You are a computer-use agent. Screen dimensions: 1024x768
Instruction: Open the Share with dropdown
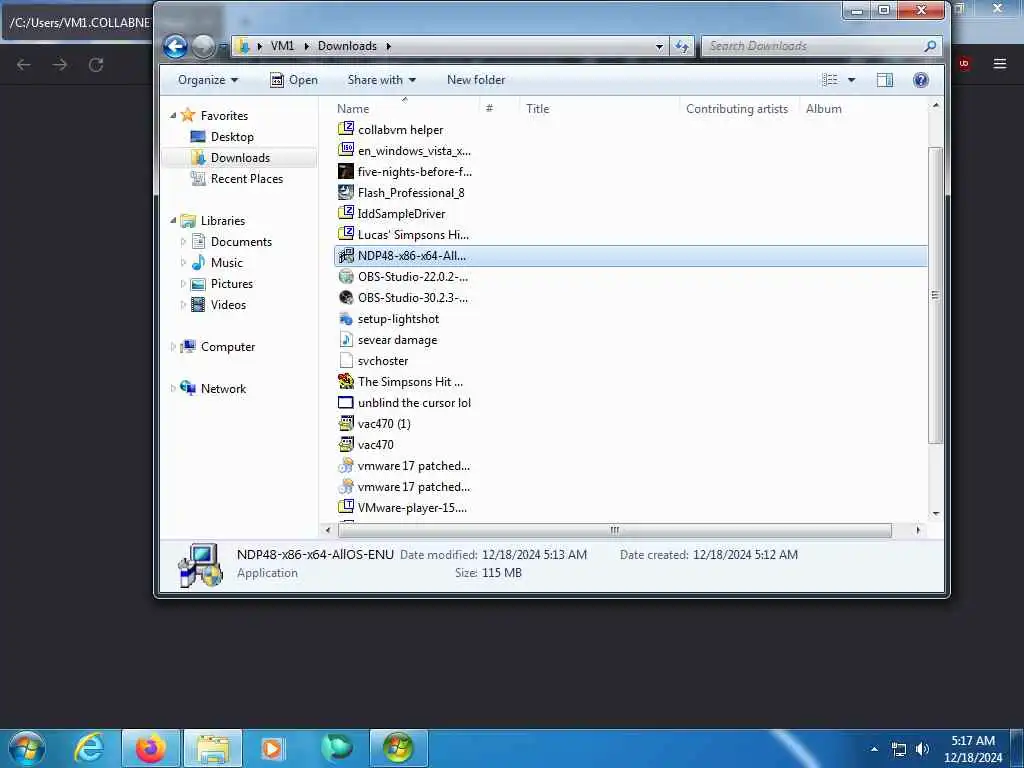381,80
